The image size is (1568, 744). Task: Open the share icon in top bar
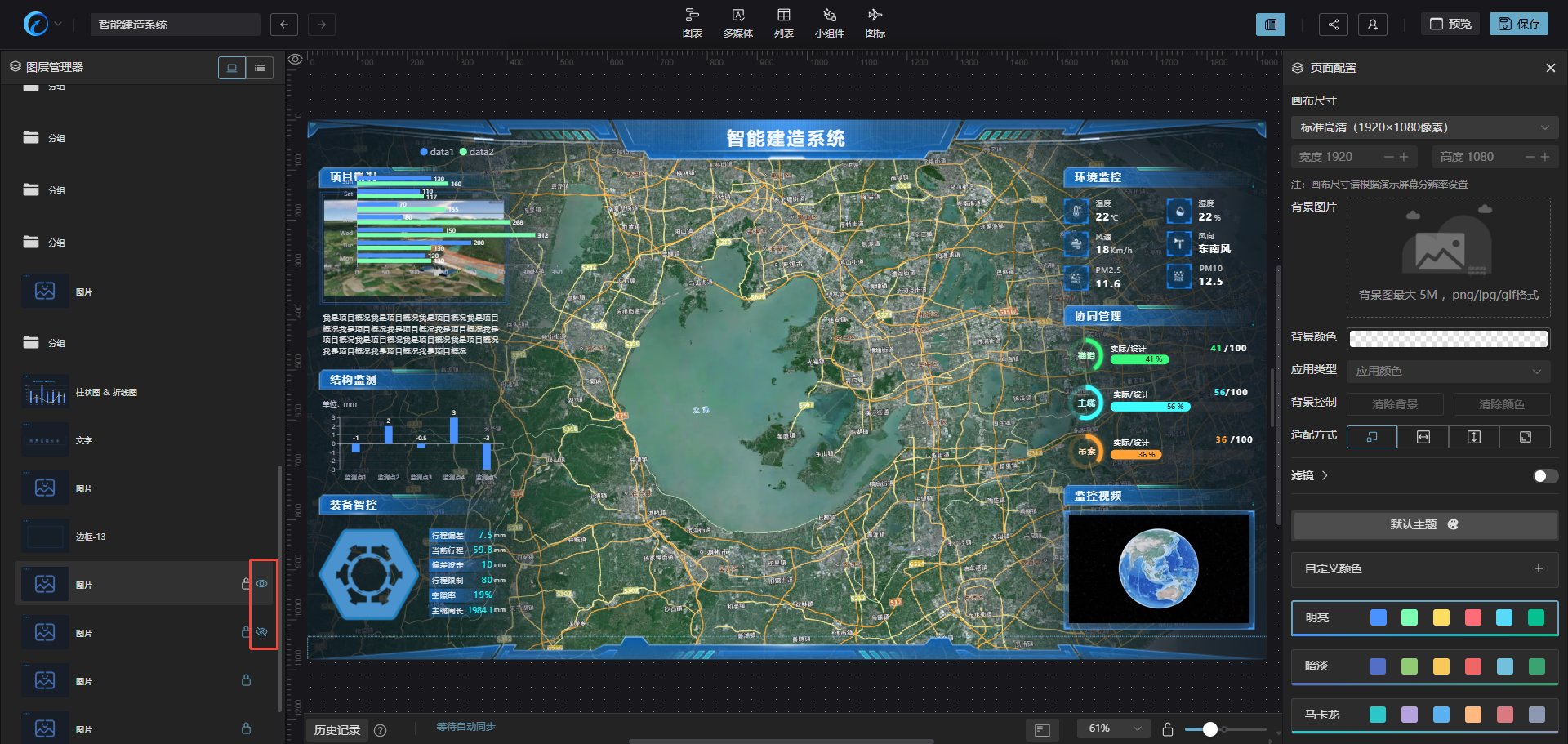pyautogui.click(x=1333, y=25)
